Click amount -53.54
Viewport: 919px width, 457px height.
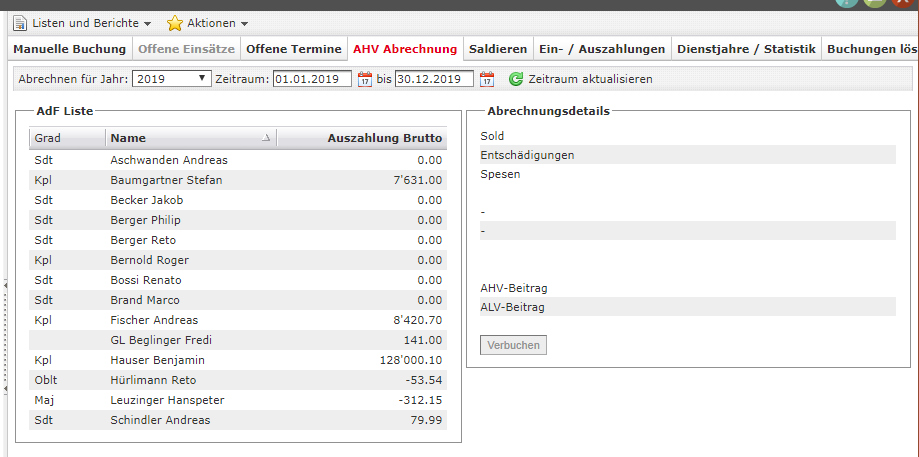point(423,380)
